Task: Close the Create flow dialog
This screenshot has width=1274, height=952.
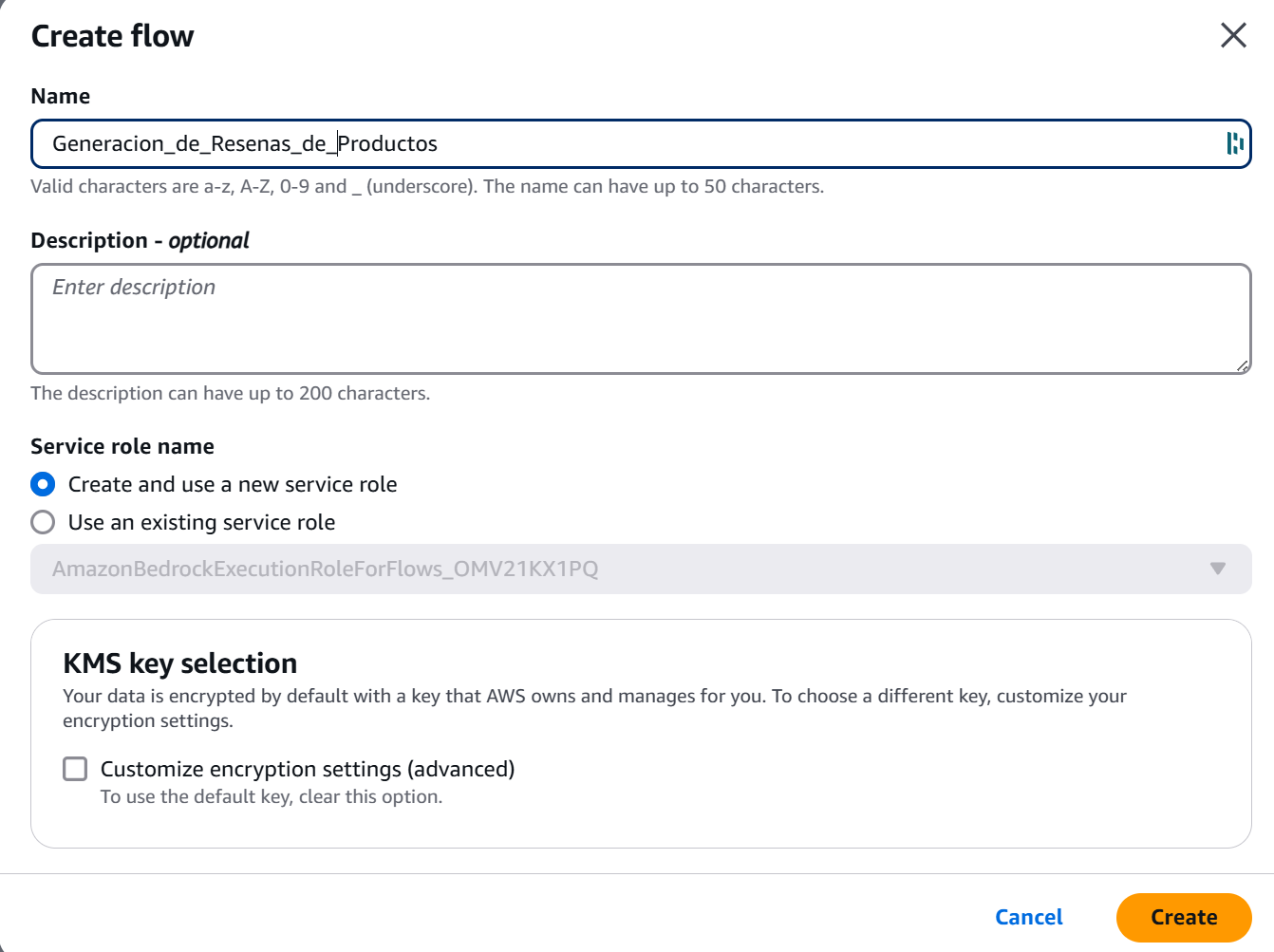Action: [1232, 36]
